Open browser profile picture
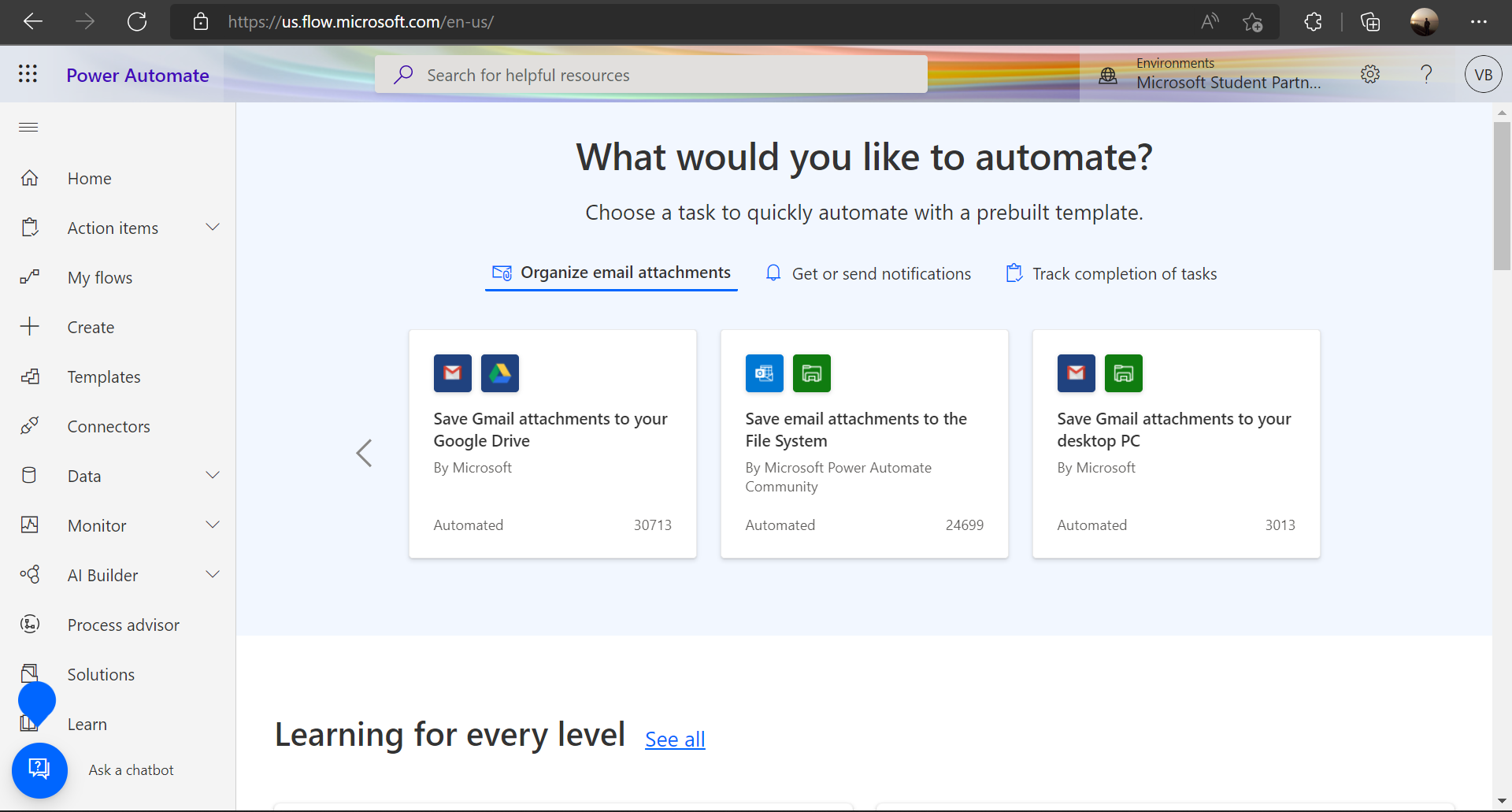This screenshot has height=812, width=1512. pos(1424,22)
